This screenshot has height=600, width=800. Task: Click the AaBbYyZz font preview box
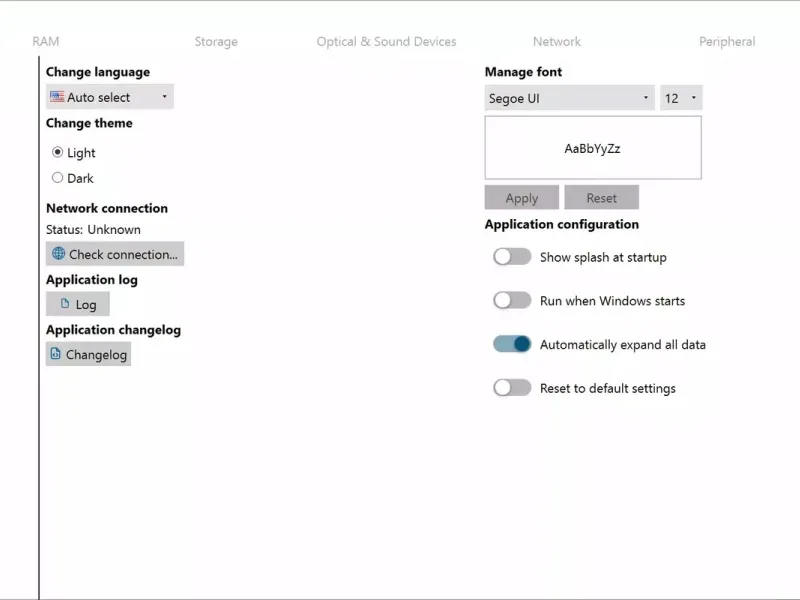click(x=593, y=148)
